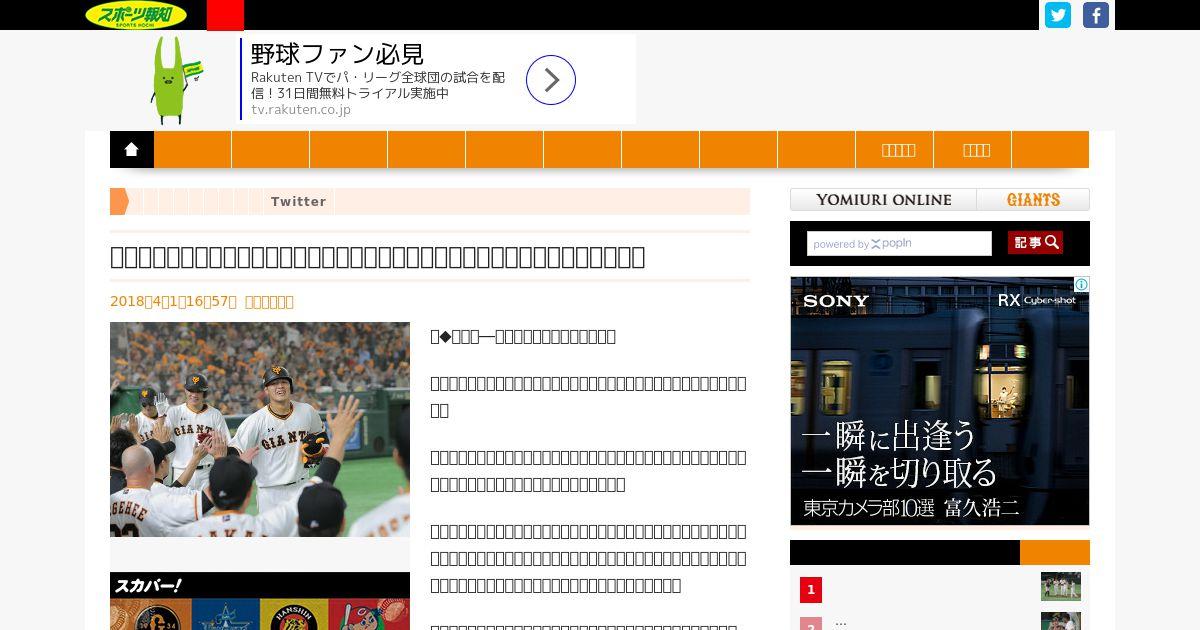Viewport: 1200px width, 630px height.
Task: Open the YOMIURI ONLINE link
Action: point(884,199)
